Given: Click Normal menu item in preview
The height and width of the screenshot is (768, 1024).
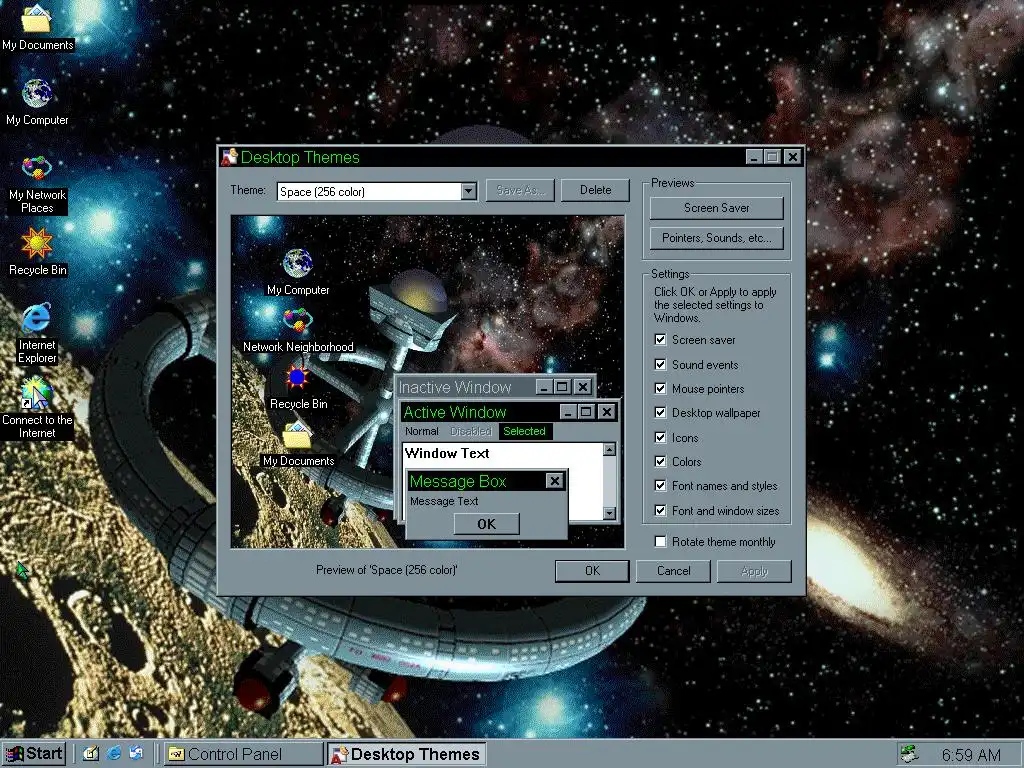Looking at the screenshot, I should 421,431.
